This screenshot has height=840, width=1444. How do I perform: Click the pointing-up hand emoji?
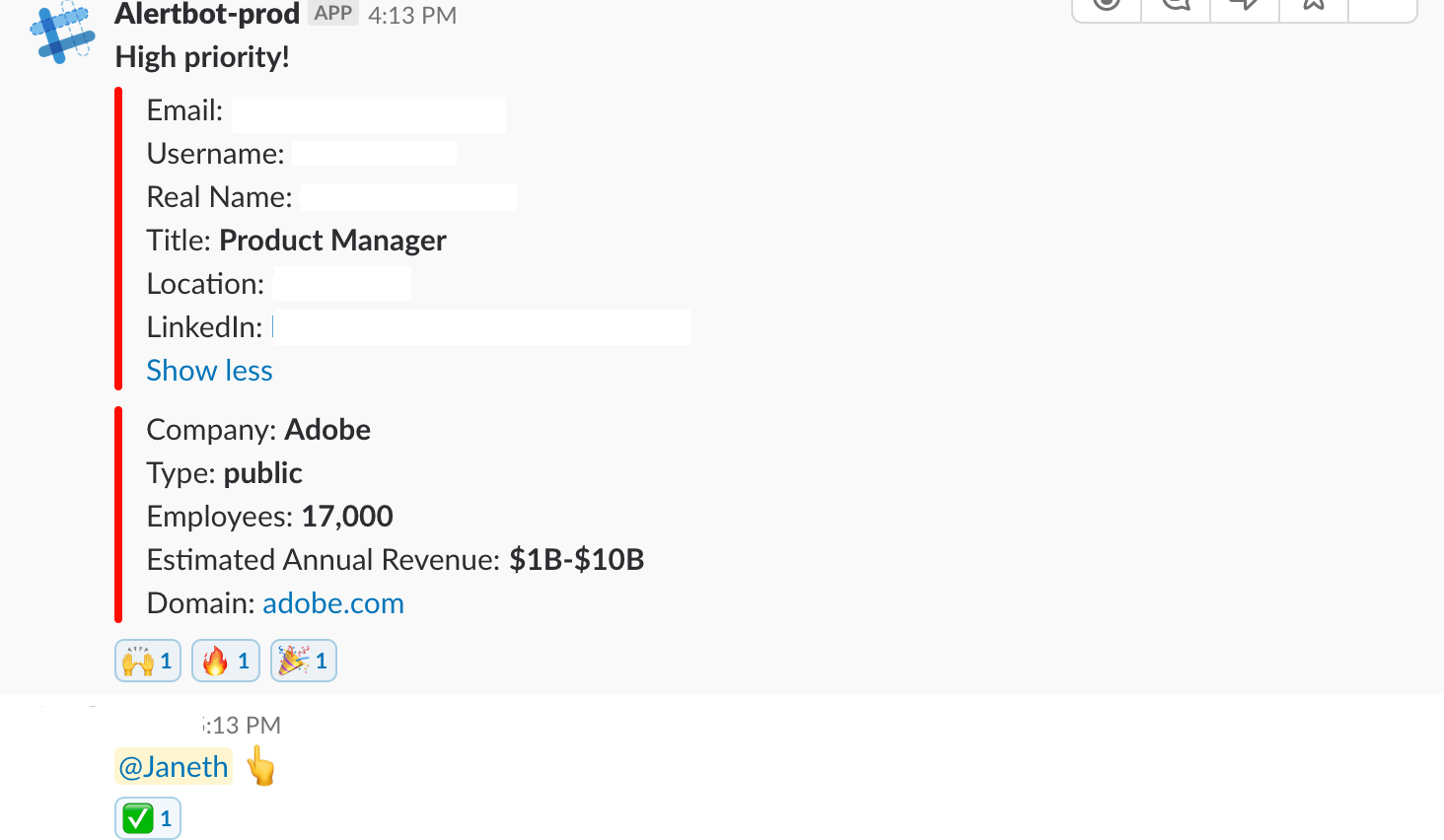coord(261,766)
